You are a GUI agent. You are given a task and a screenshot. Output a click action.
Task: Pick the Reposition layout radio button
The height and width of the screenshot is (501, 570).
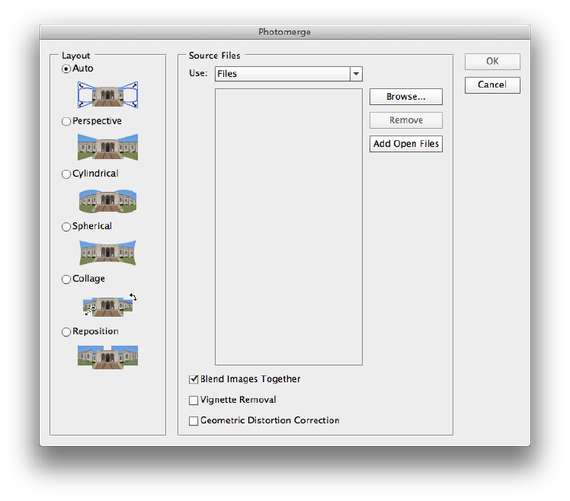pos(66,332)
